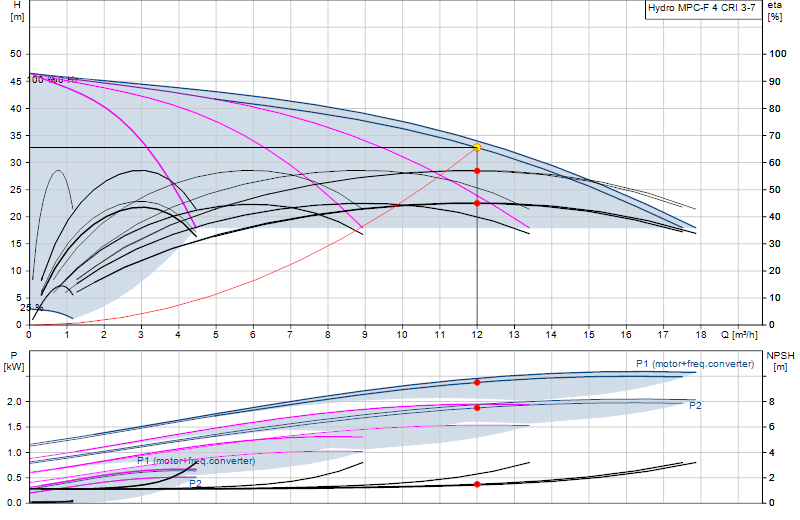Click red marker on the NPSH curve
800x520 pixels.
tap(477, 484)
